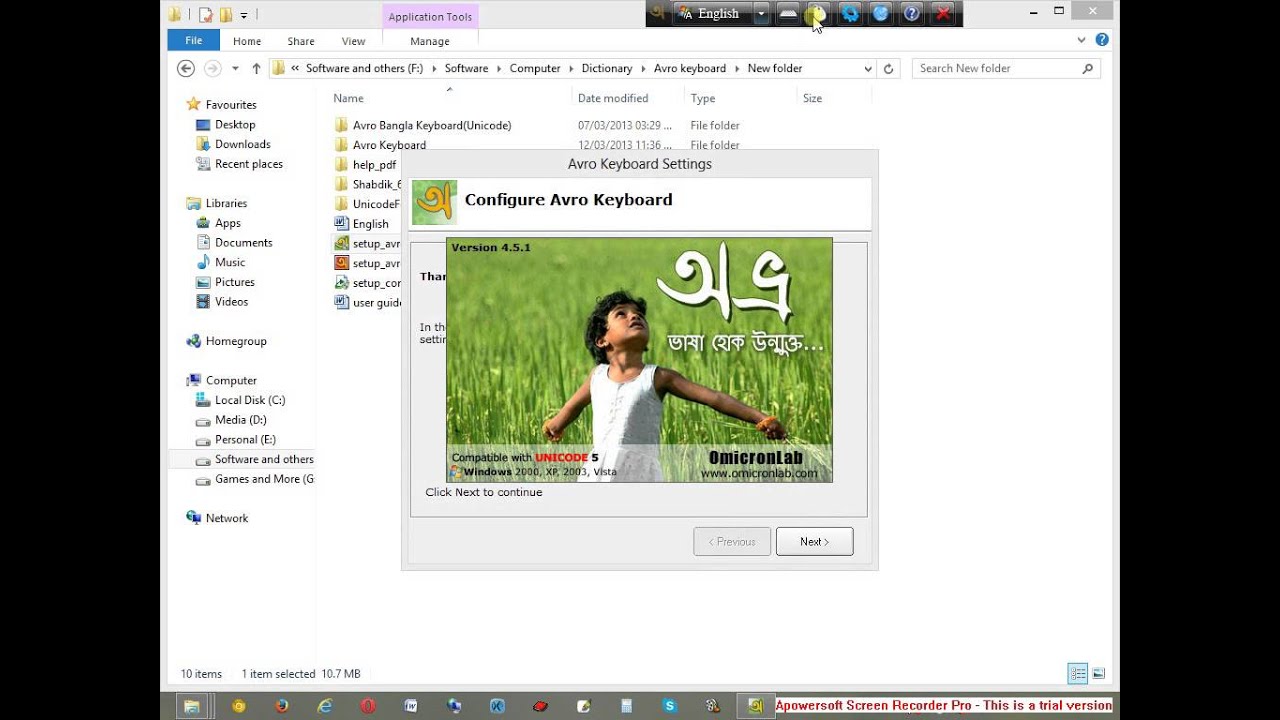Open Skype from the taskbar
This screenshot has width=1280, height=720.
pos(670,706)
